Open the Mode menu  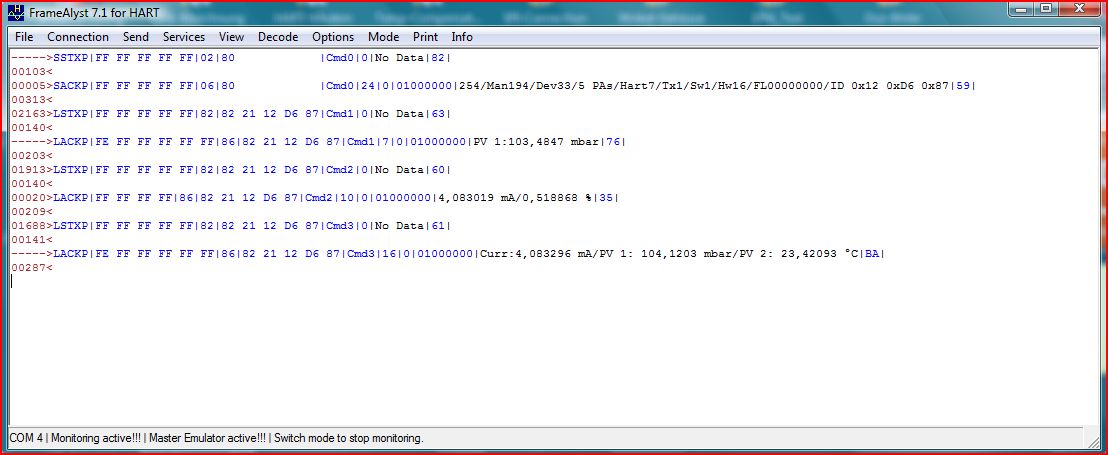pyautogui.click(x=384, y=37)
